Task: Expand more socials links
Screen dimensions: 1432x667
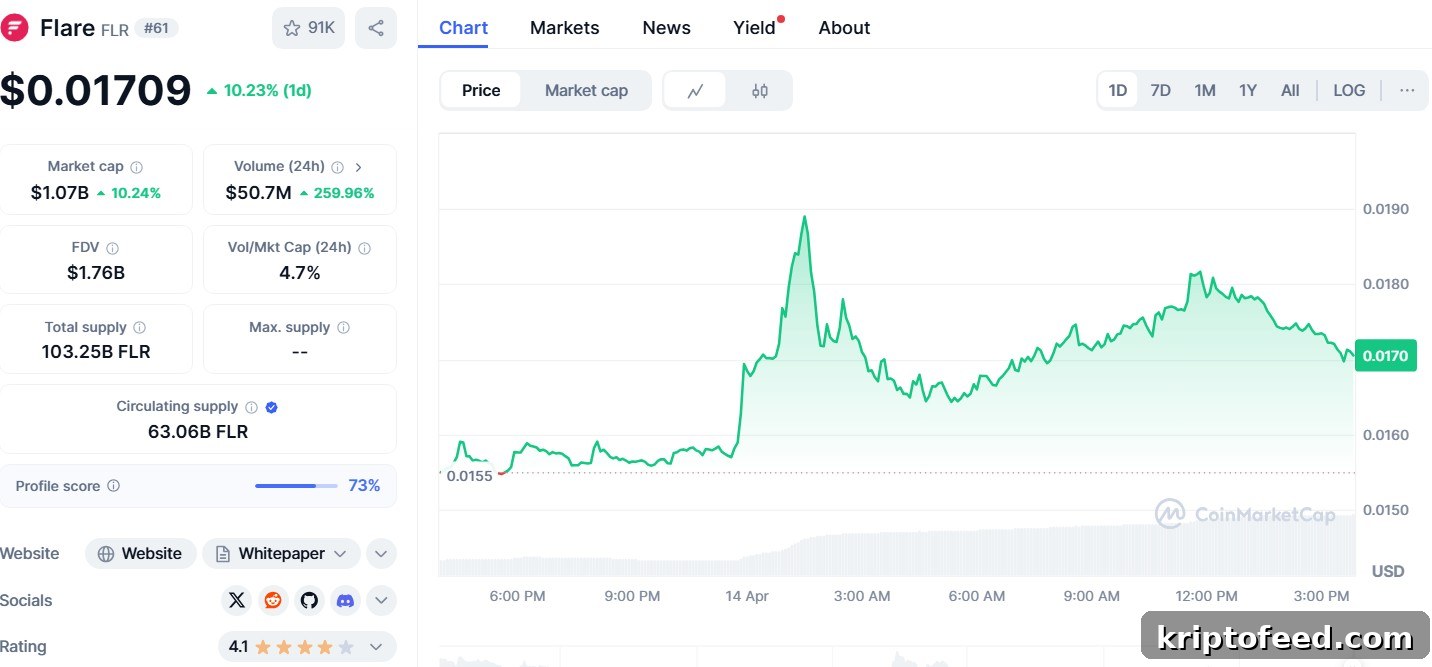Action: click(380, 600)
